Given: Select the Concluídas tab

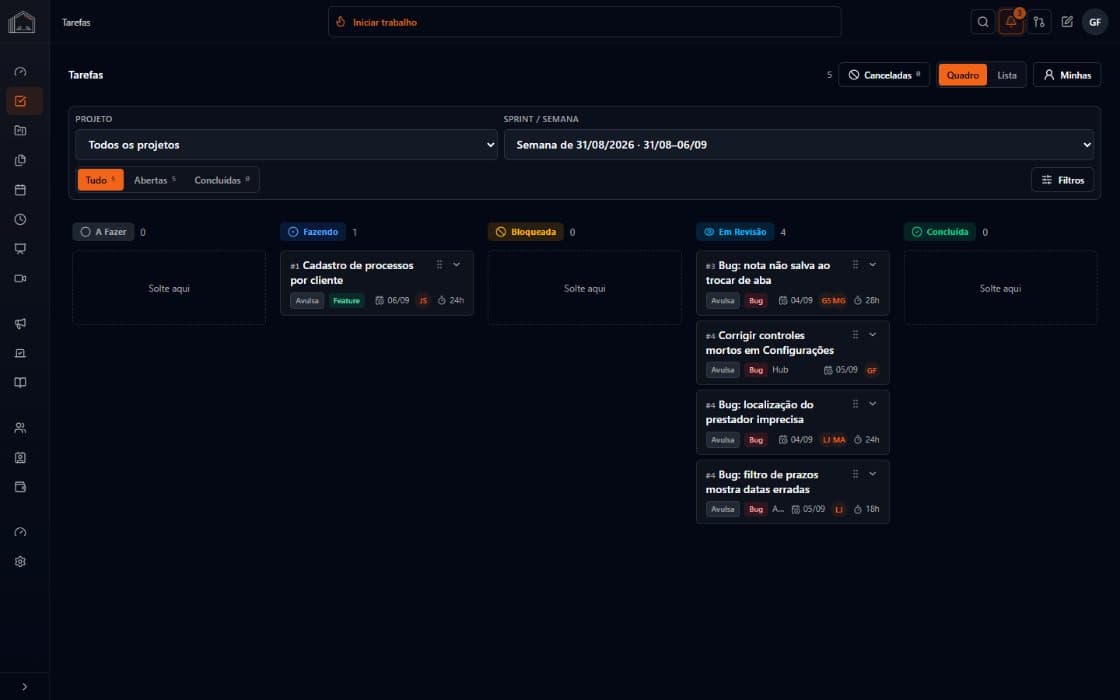Looking at the screenshot, I should pos(222,180).
